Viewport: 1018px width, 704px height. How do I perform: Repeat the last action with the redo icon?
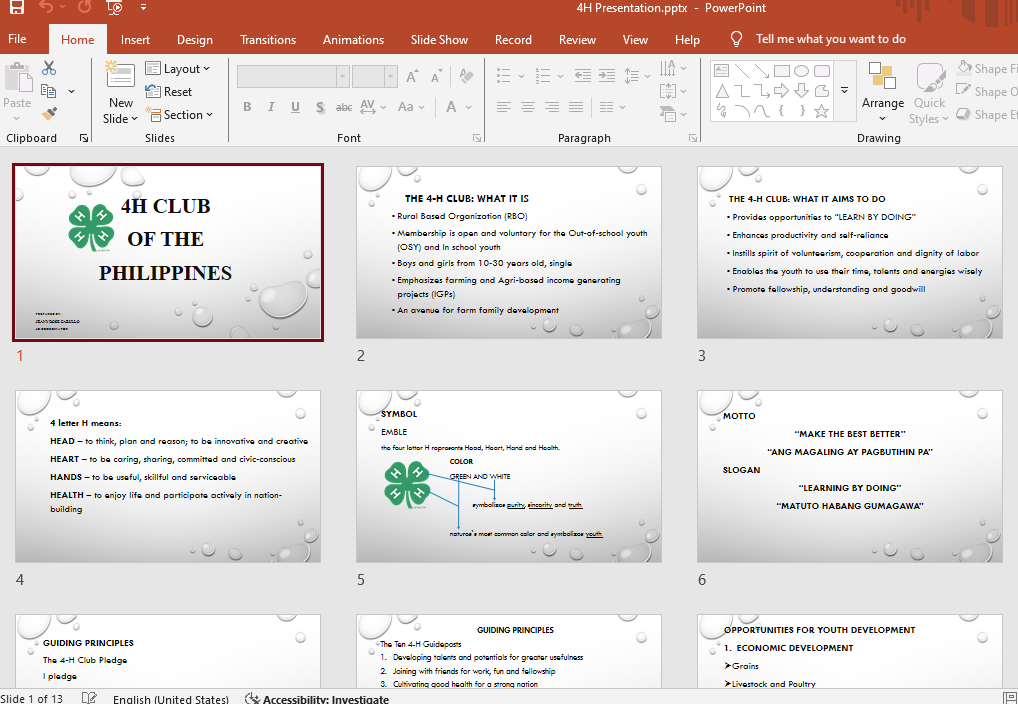pos(84,7)
